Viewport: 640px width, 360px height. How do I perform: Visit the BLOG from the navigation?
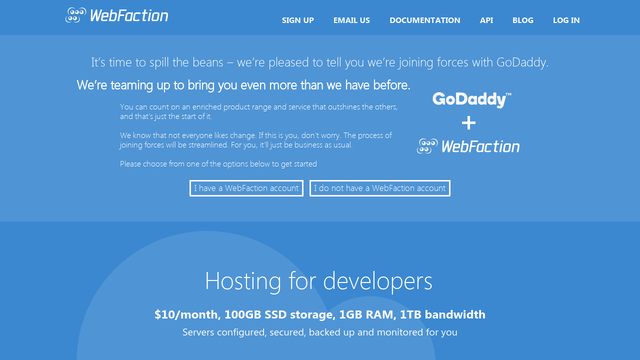pos(523,20)
